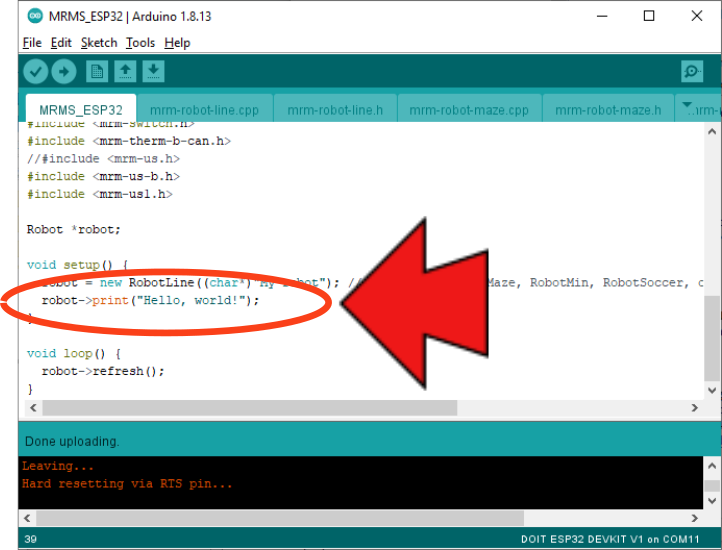Open the Sketch menu
The height and width of the screenshot is (550, 722).
99,43
